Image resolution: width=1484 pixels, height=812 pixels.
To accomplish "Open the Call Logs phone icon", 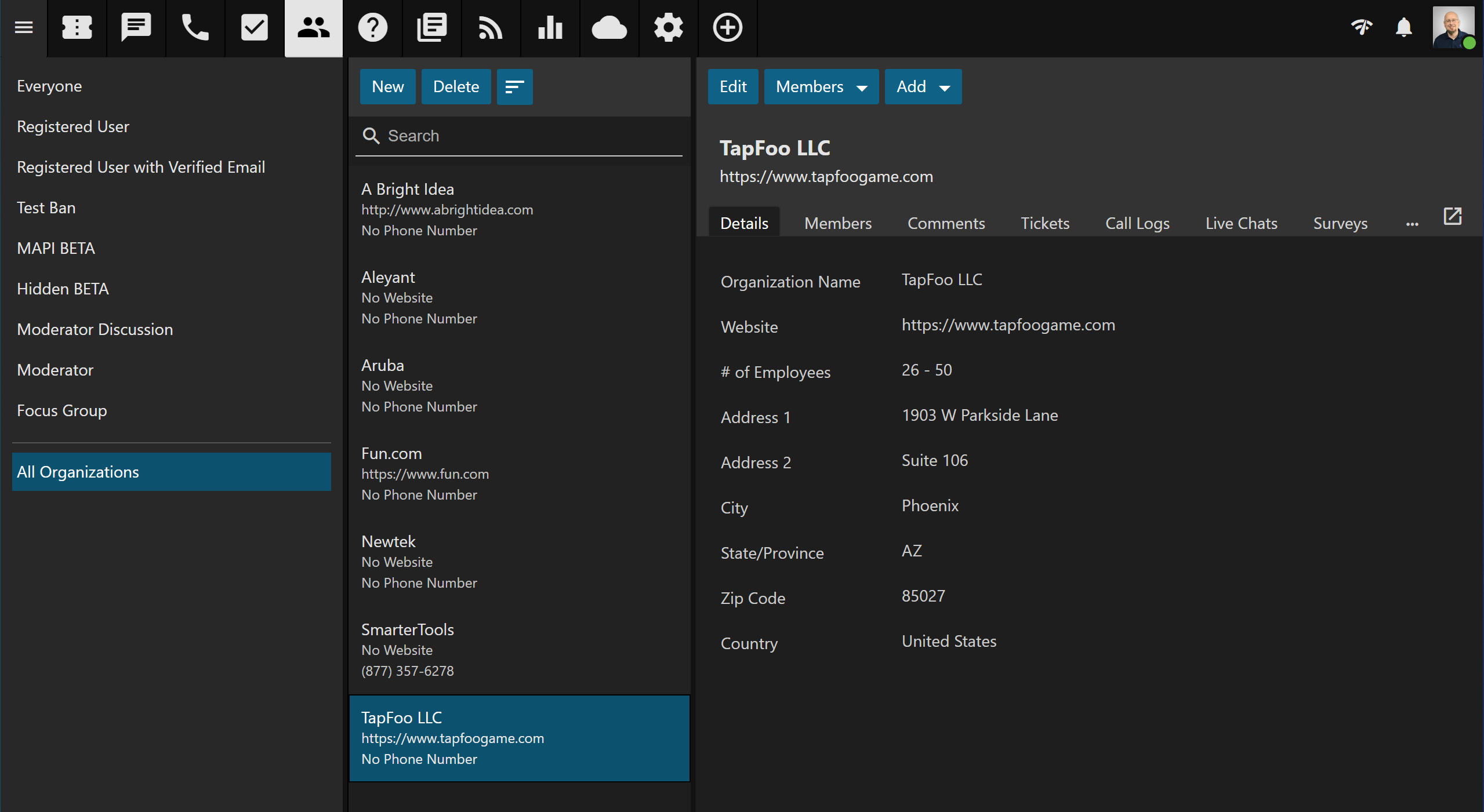I will click(x=195, y=28).
